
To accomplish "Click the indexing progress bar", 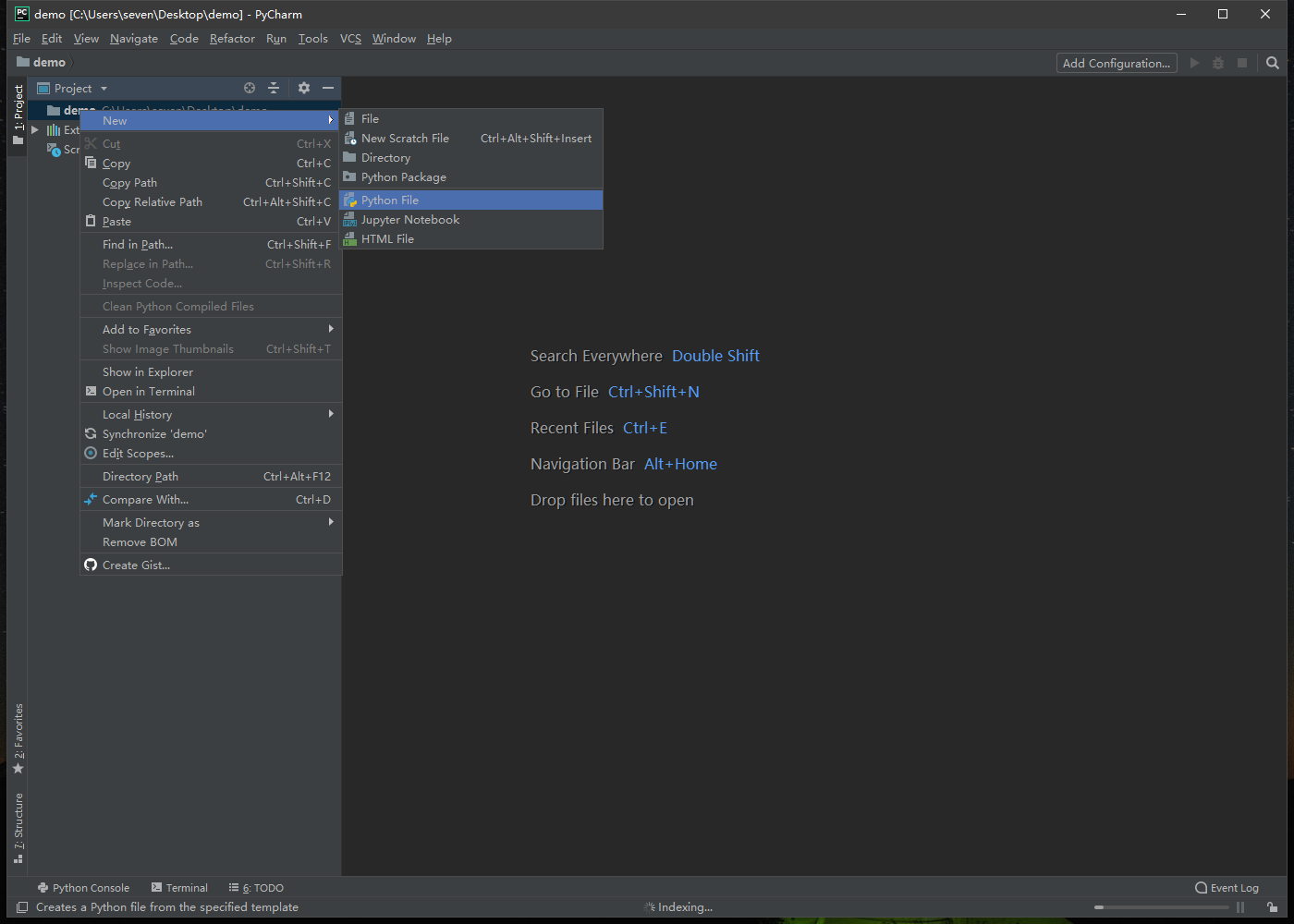I will coord(1161,907).
